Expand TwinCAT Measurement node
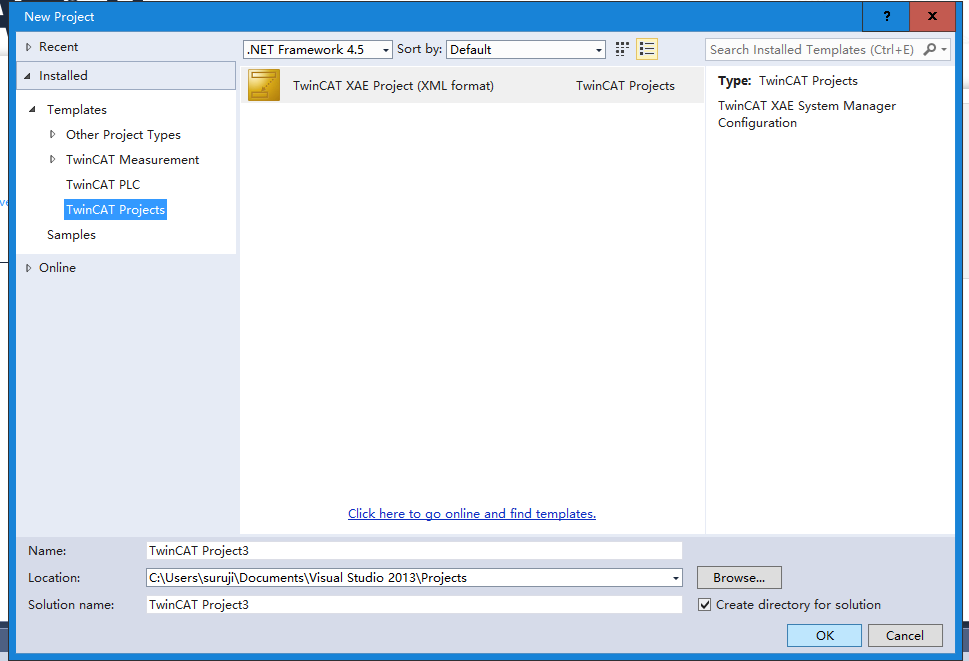 point(53,159)
